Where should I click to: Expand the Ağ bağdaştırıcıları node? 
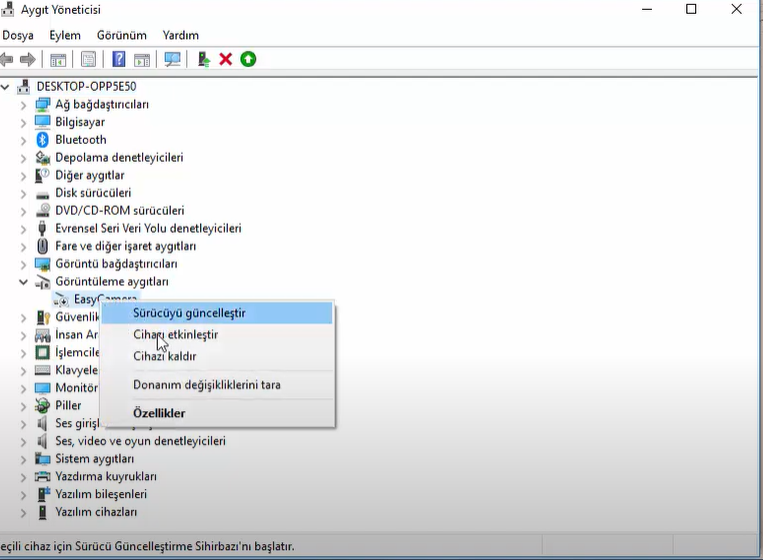(23, 105)
